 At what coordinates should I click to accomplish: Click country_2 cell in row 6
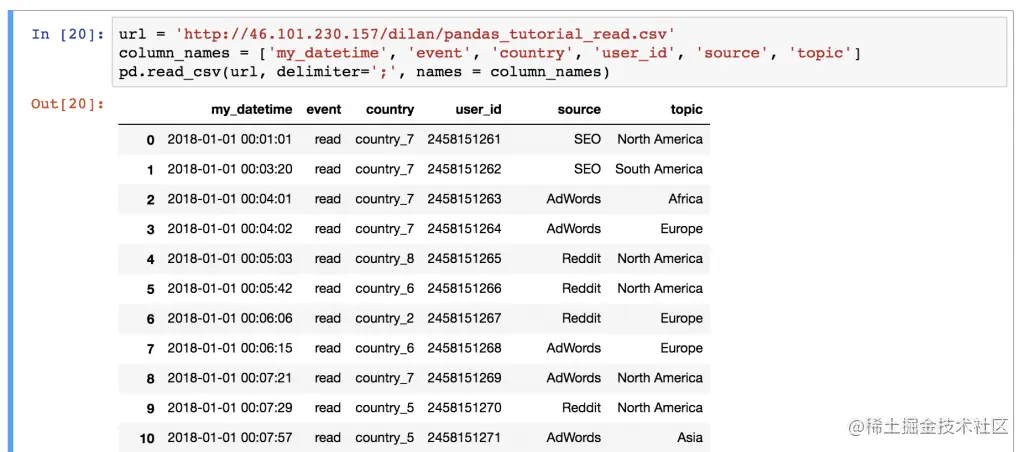point(385,319)
